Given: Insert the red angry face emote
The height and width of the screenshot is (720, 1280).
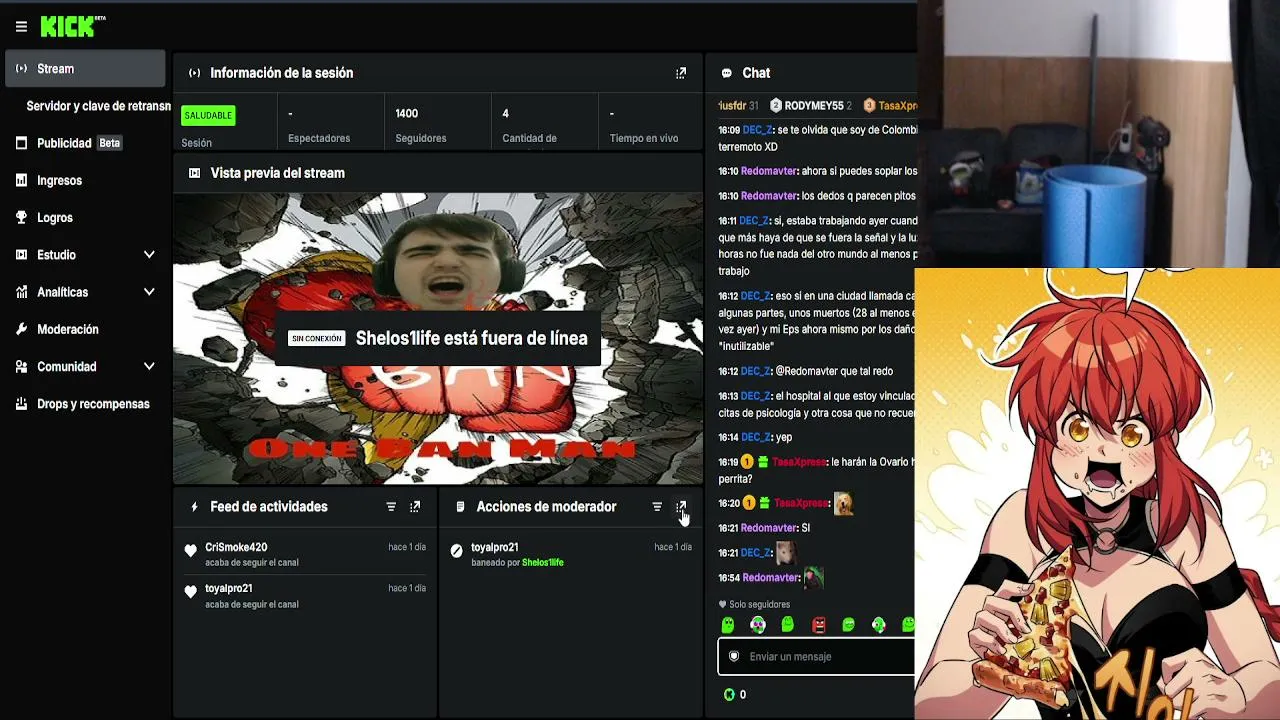Looking at the screenshot, I should (818, 625).
